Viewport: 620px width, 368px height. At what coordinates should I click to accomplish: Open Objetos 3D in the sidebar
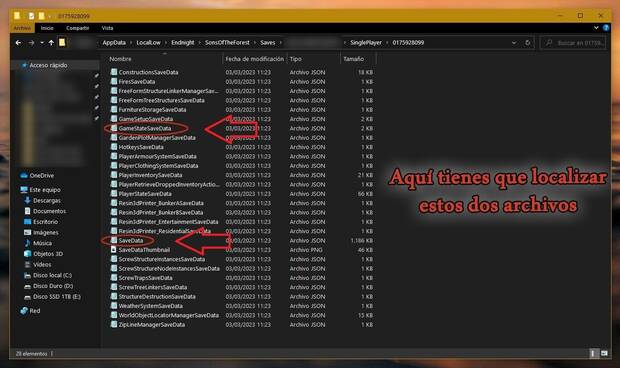[x=43, y=254]
